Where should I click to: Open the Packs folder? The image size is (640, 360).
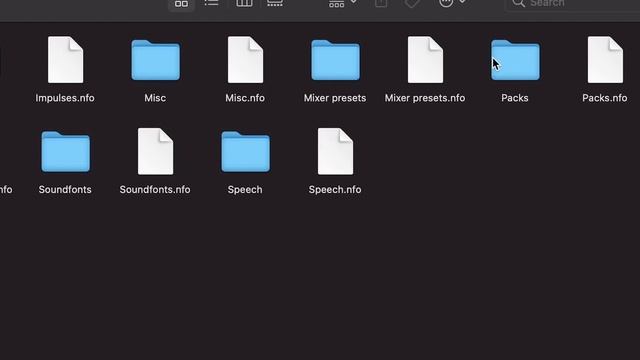tap(515, 60)
